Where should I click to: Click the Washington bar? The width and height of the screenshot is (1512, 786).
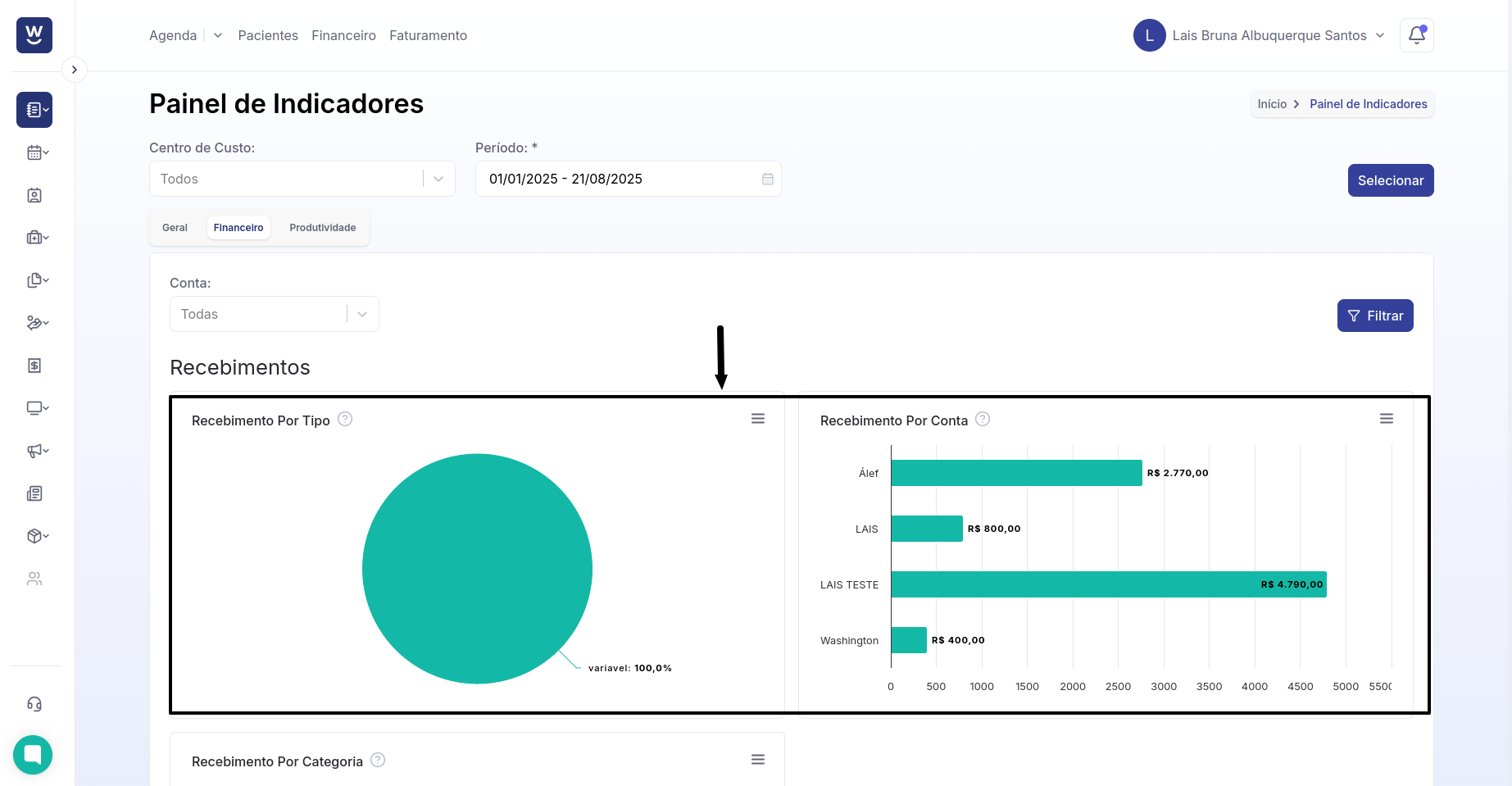[909, 640]
